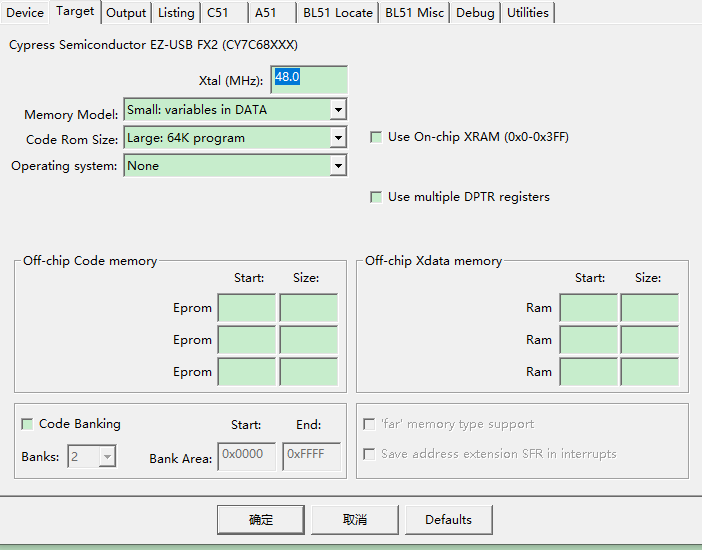Go to the Debug tab
This screenshot has width=702, height=550.
coord(475,13)
